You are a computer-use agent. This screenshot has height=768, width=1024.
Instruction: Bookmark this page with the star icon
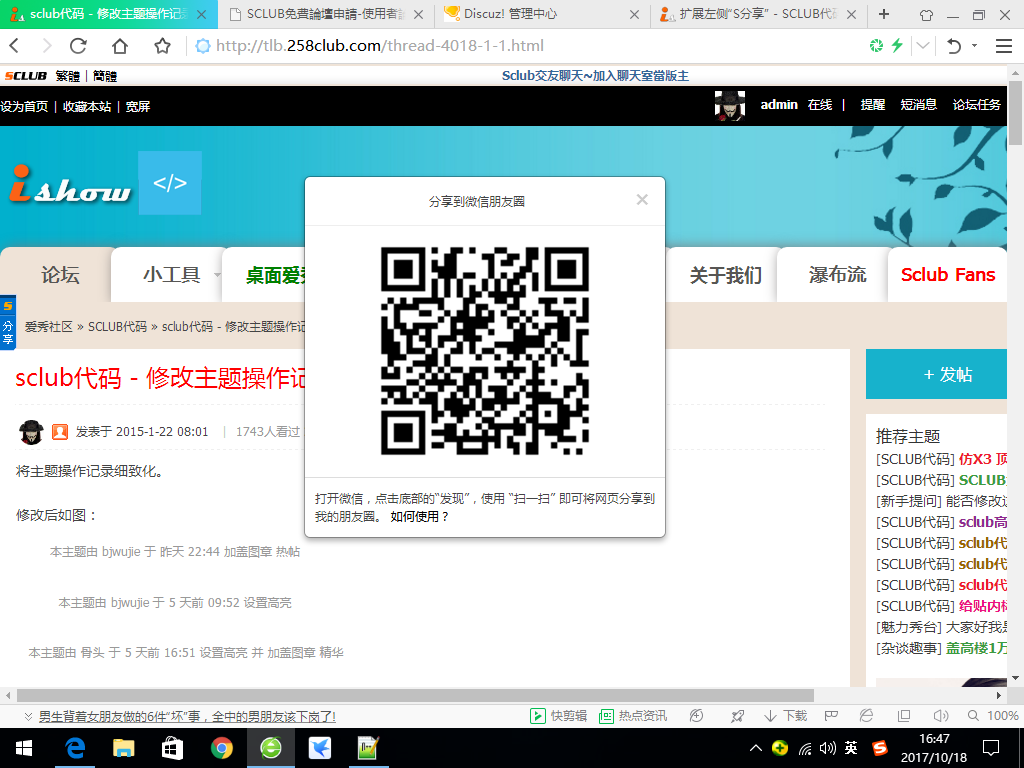coord(162,46)
